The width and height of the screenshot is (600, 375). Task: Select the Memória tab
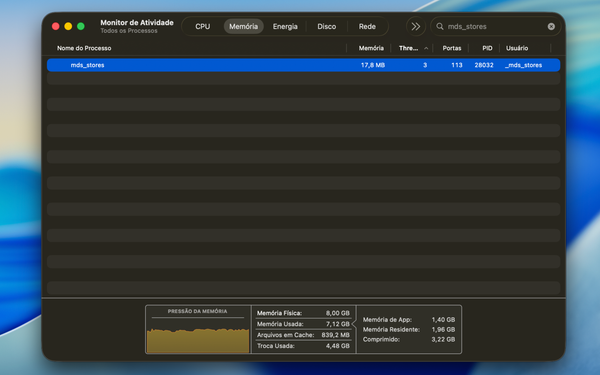[x=243, y=26]
